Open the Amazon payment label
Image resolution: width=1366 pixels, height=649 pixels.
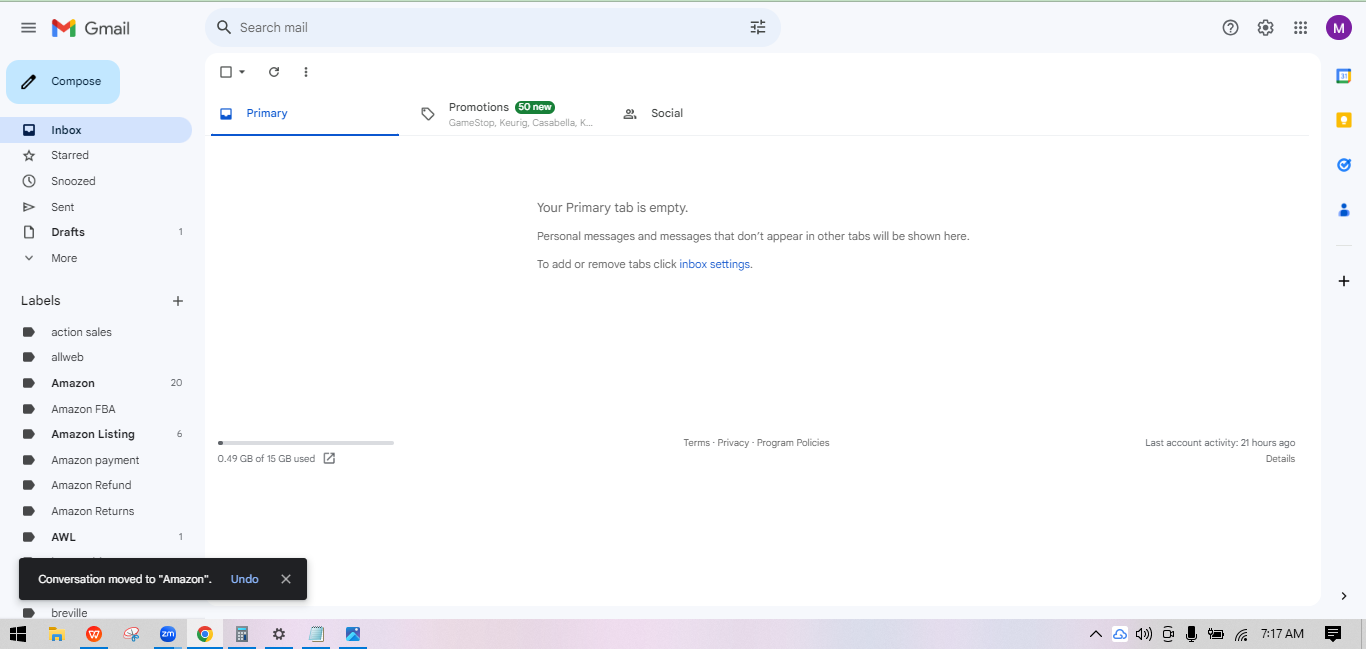pos(96,460)
